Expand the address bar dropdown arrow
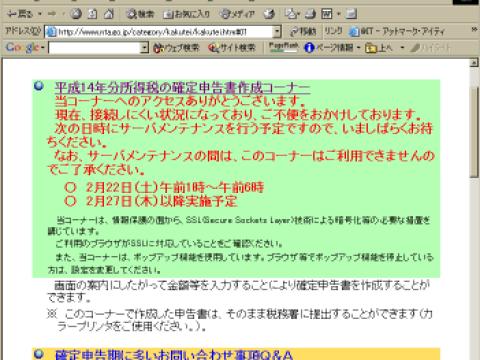The height and width of the screenshot is (360, 480). pos(277,32)
